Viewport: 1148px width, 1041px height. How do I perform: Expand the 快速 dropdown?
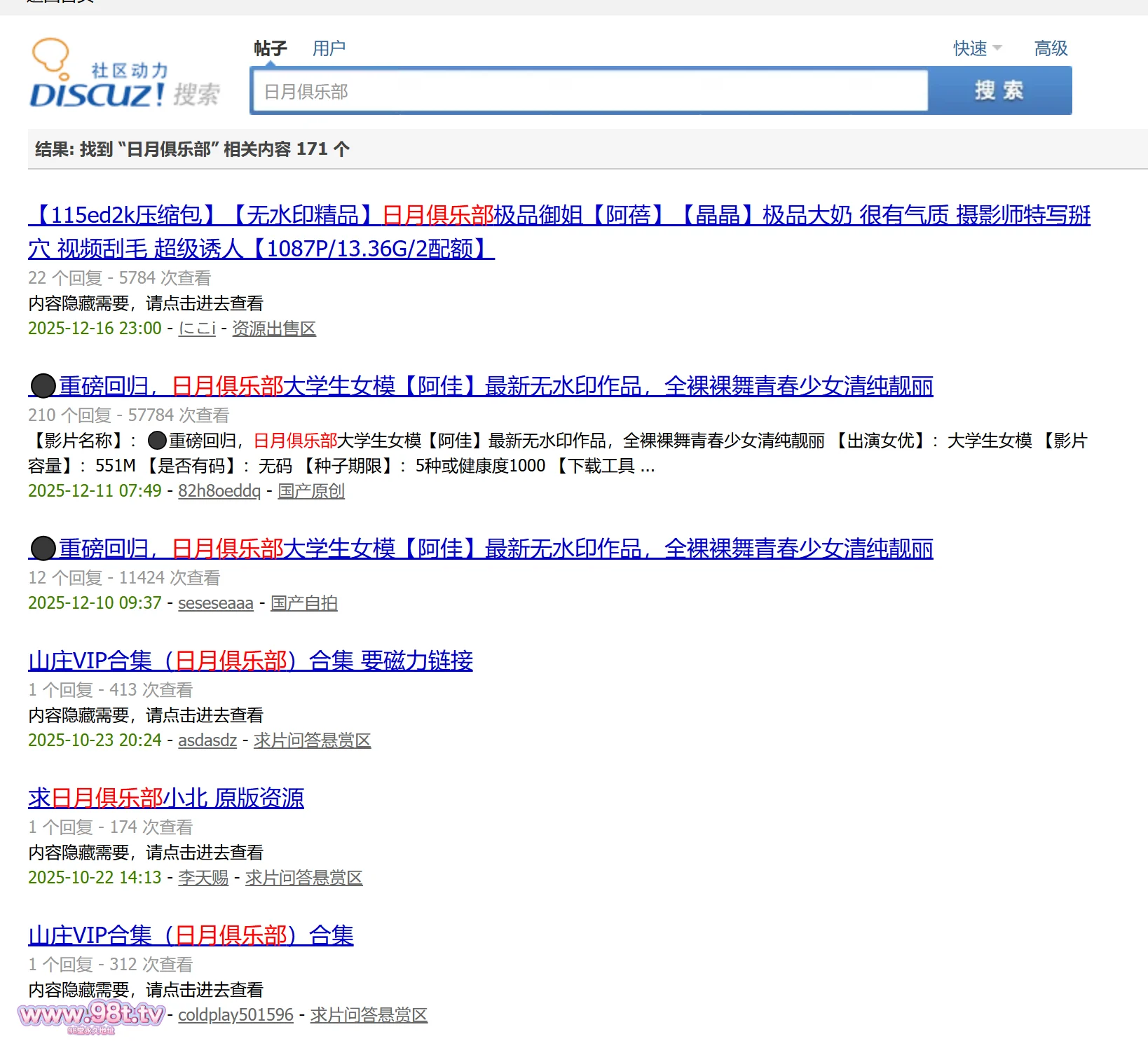point(977,48)
